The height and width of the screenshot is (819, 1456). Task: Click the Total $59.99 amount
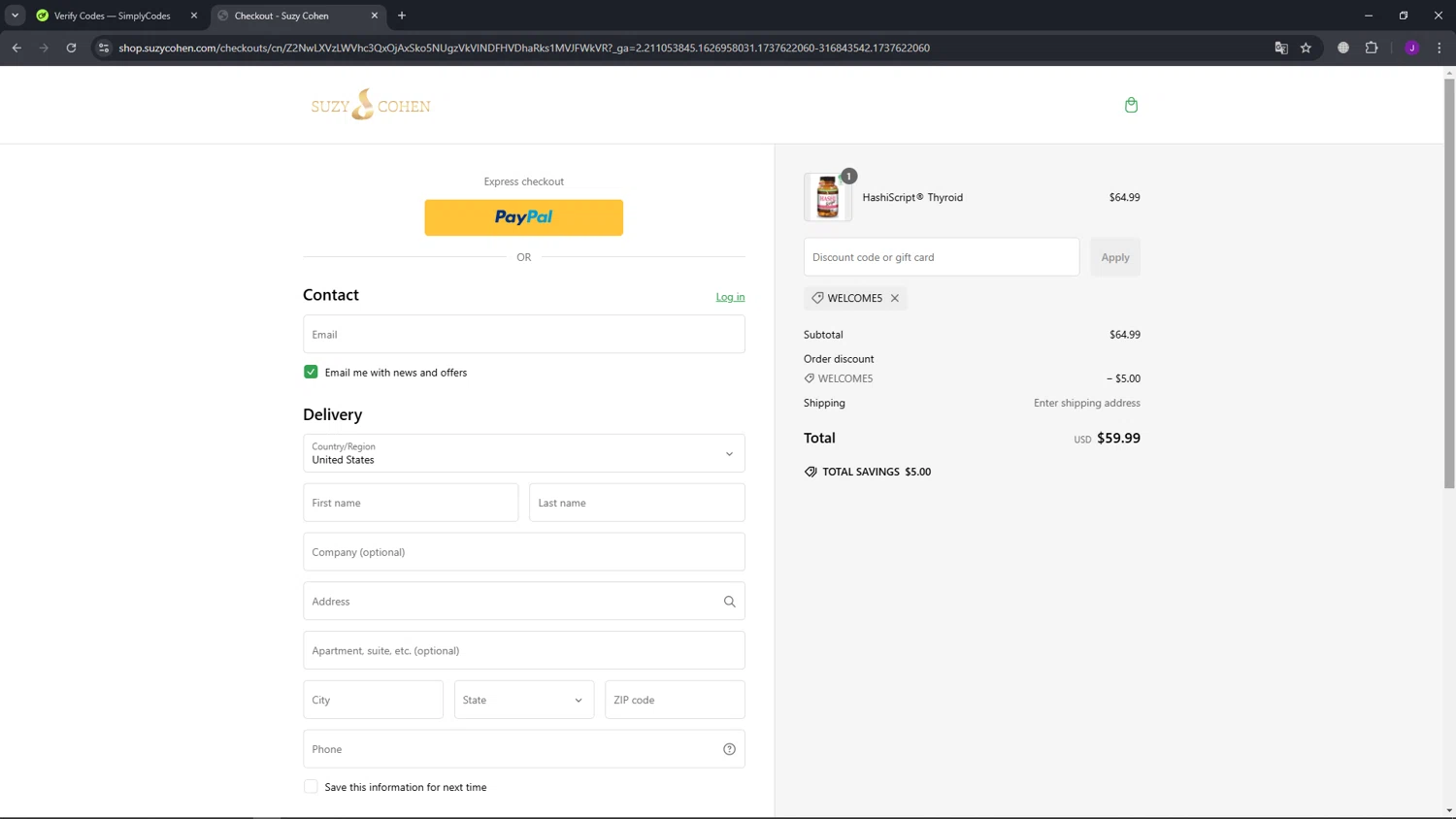coord(1118,438)
